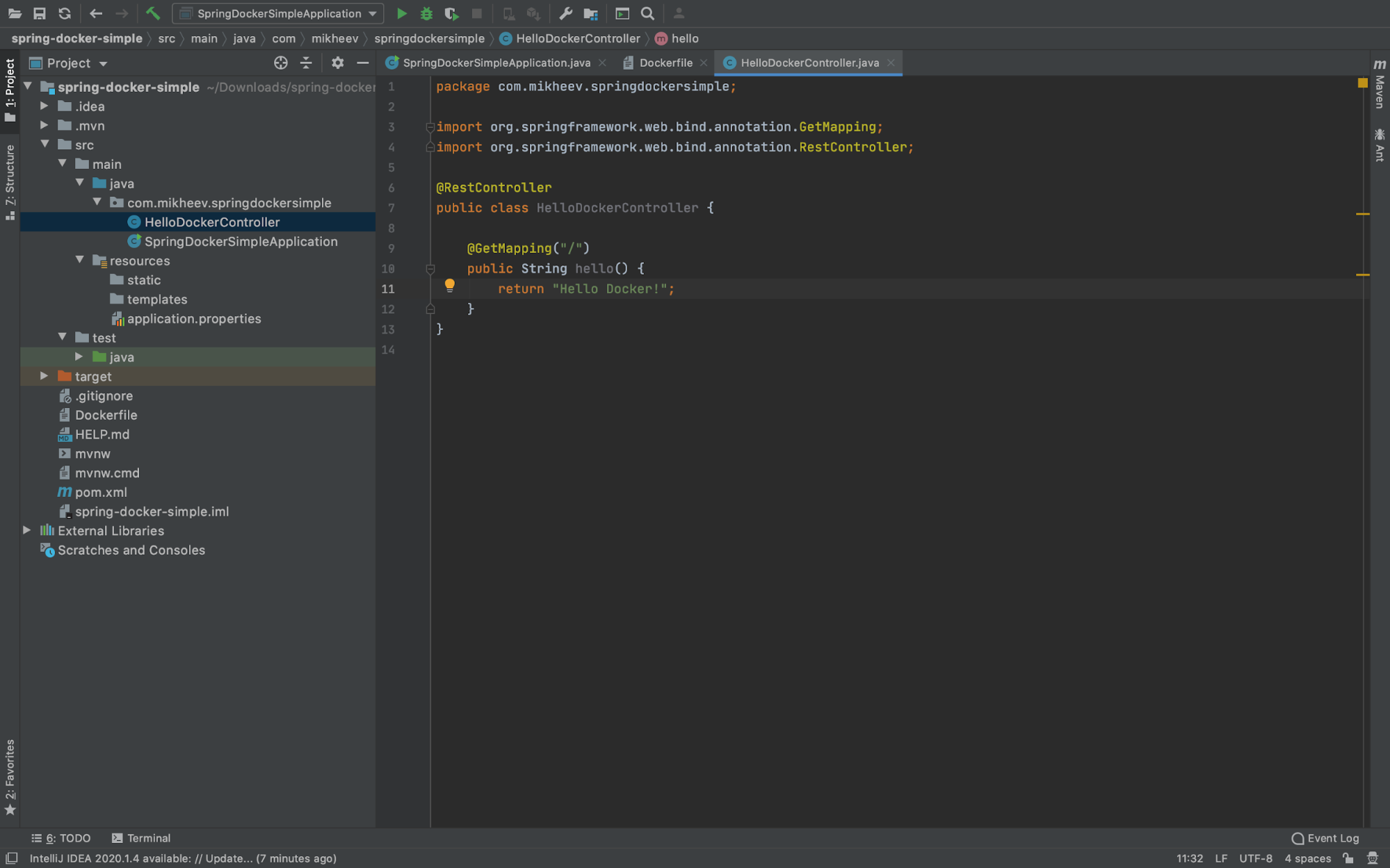Expand the target folder
The height and width of the screenshot is (868, 1390).
pos(44,376)
